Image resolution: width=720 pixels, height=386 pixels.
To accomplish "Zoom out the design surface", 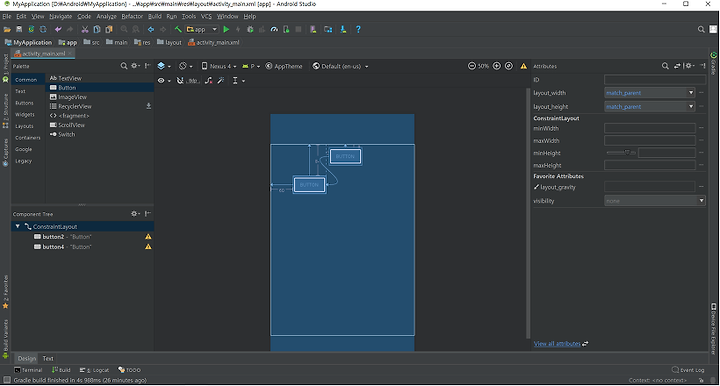I will [472, 66].
